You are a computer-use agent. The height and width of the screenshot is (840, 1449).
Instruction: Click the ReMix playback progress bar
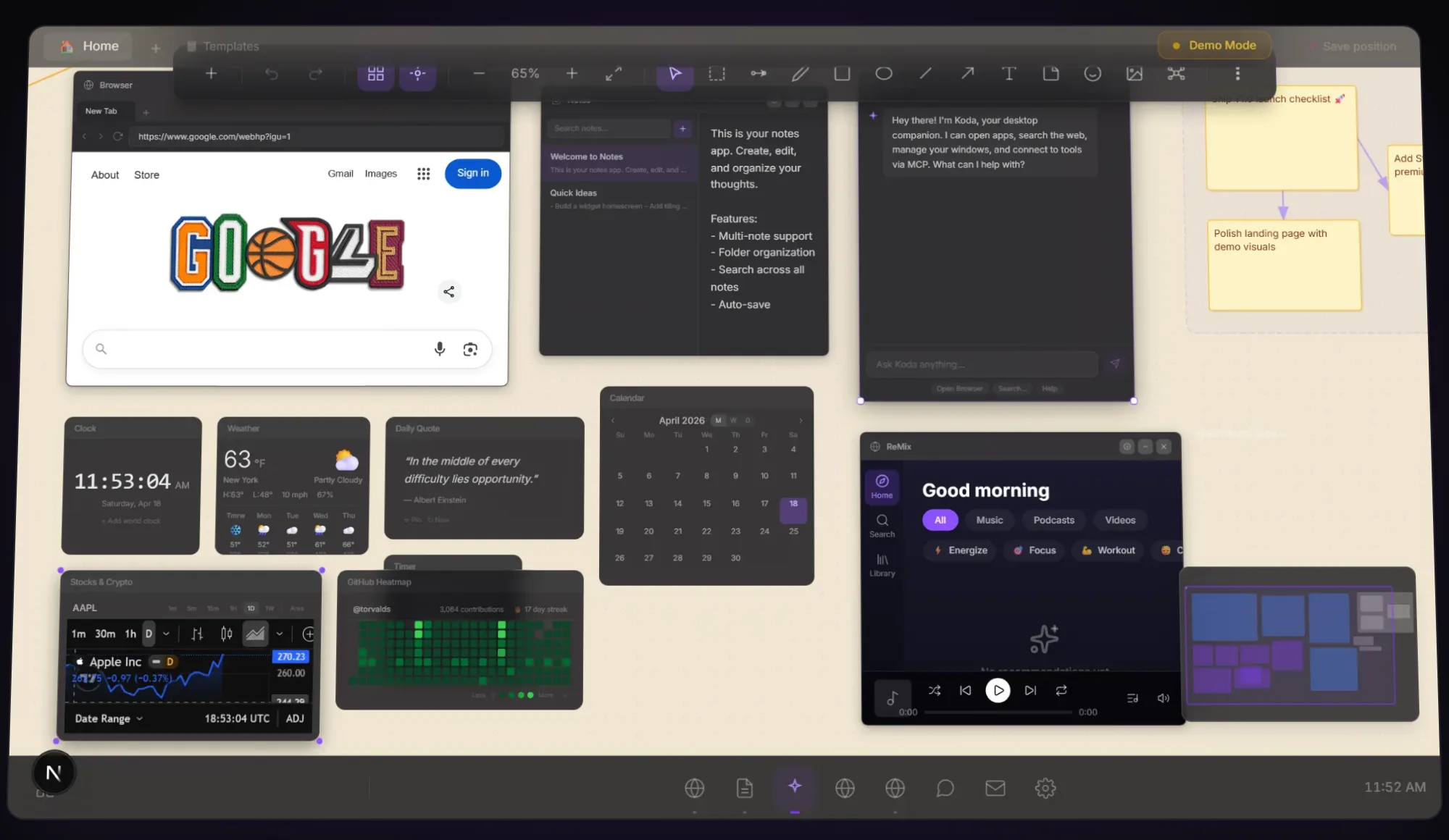point(998,712)
